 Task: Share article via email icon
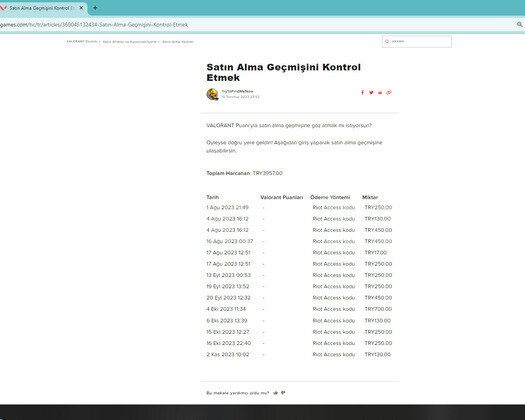point(380,93)
